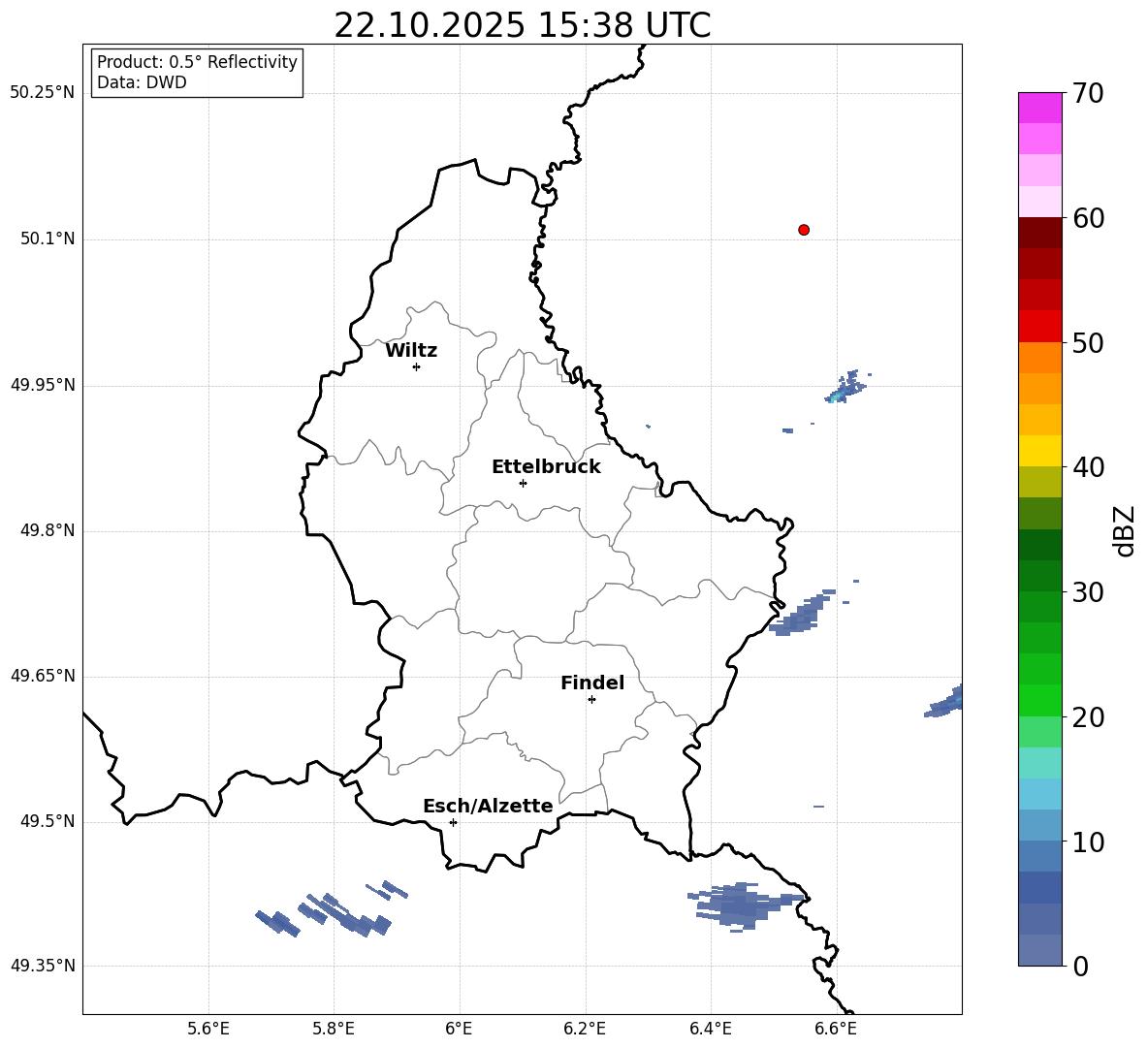
Task: Click the radar echo cluster southwest near 5.8°E
Action: [331, 909]
